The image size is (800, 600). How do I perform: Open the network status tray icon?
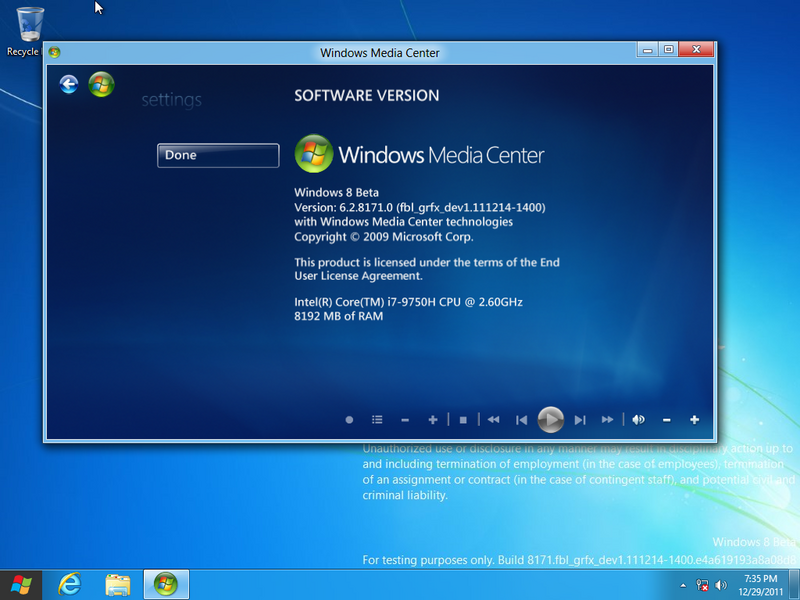[702, 585]
